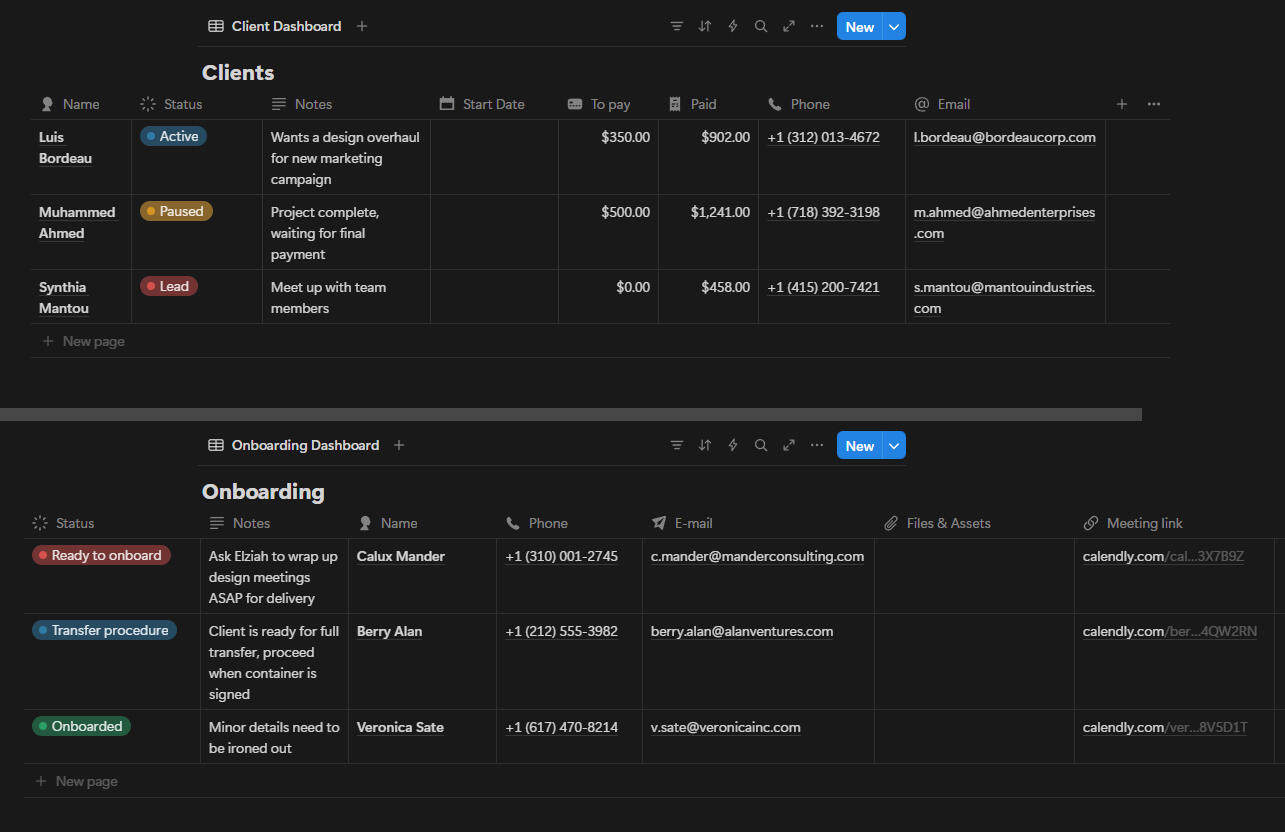Open automations lightning icon in Onboarding toolbar

(x=733, y=446)
